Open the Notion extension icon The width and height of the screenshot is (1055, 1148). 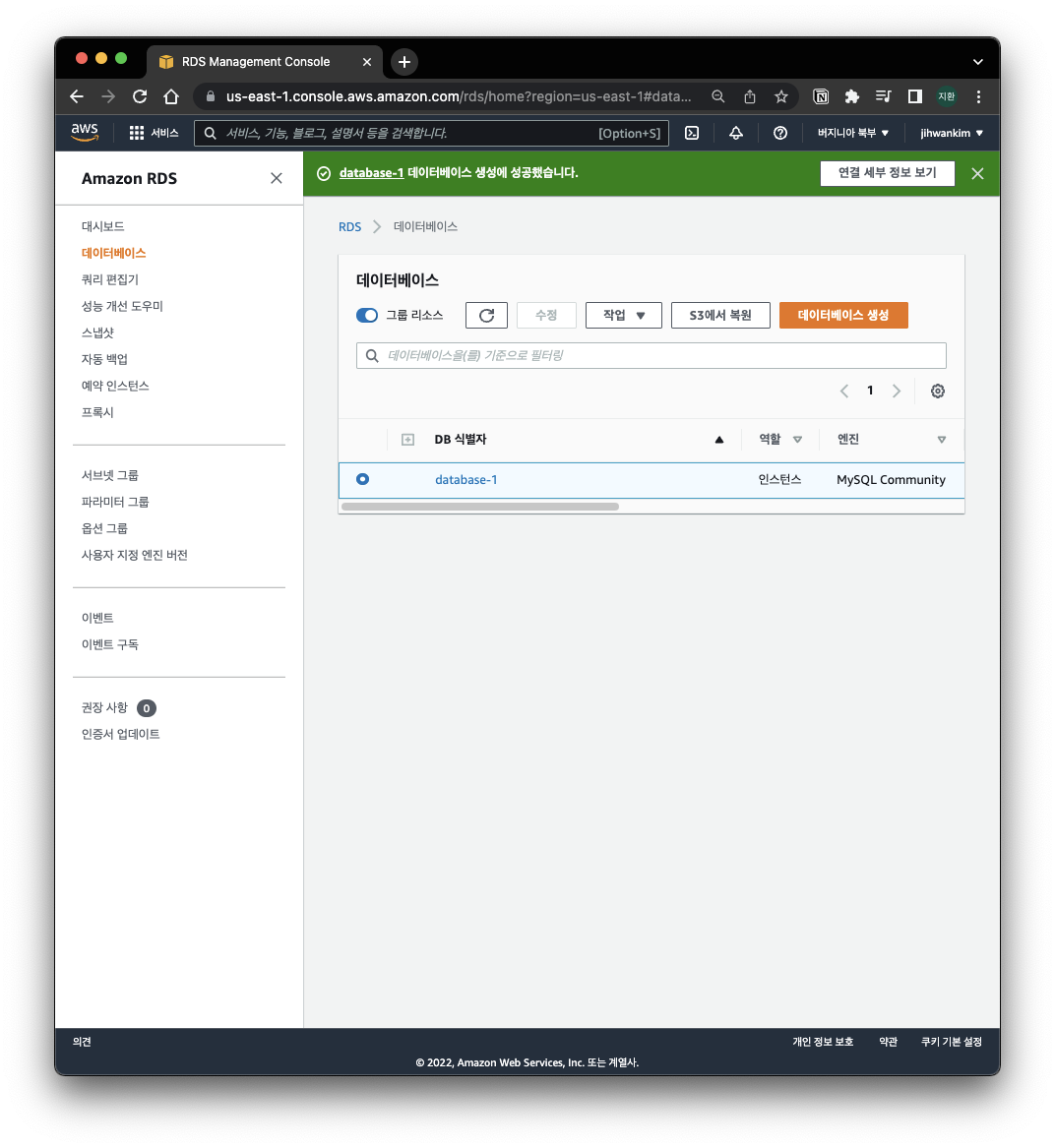822,96
